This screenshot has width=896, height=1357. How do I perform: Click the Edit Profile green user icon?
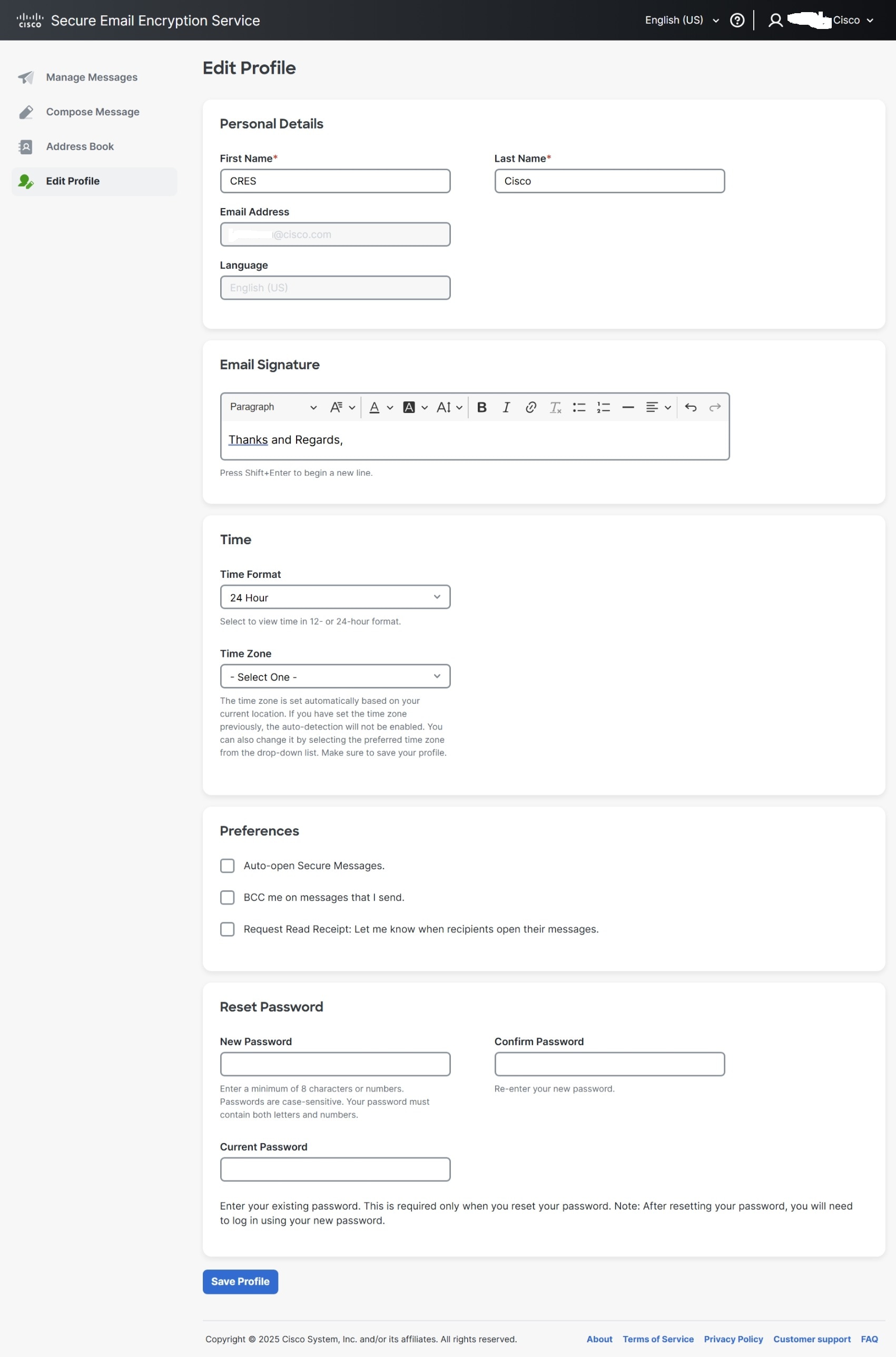(26, 181)
